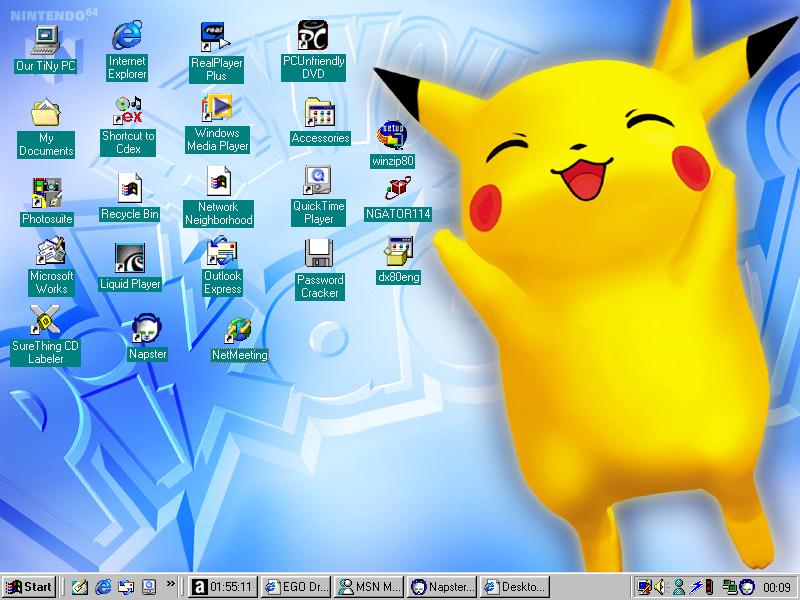Switch to the Napster taskbar button
800x600 pixels.
click(x=443, y=587)
